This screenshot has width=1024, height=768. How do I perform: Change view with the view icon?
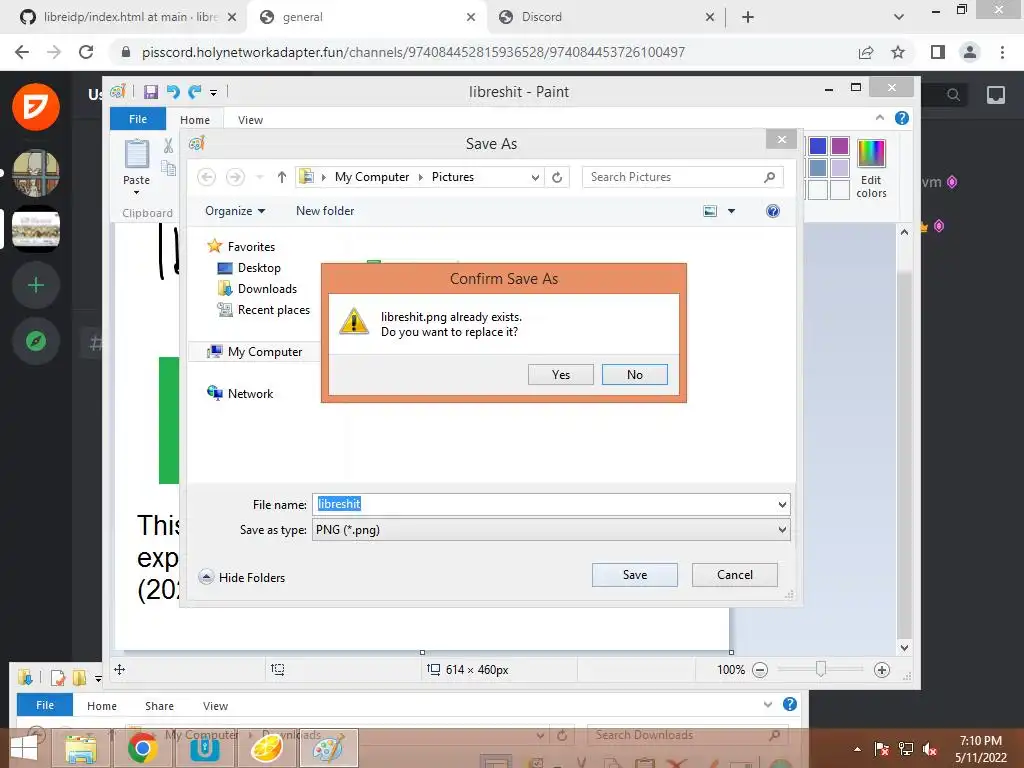coord(710,211)
